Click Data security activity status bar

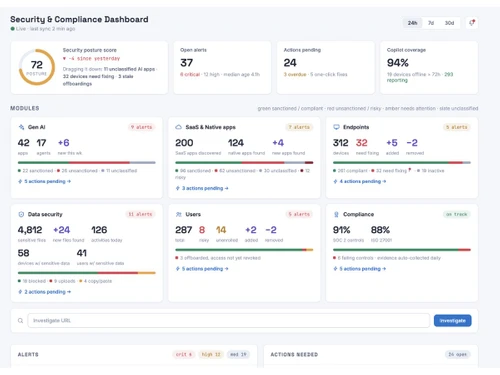pos(87,273)
